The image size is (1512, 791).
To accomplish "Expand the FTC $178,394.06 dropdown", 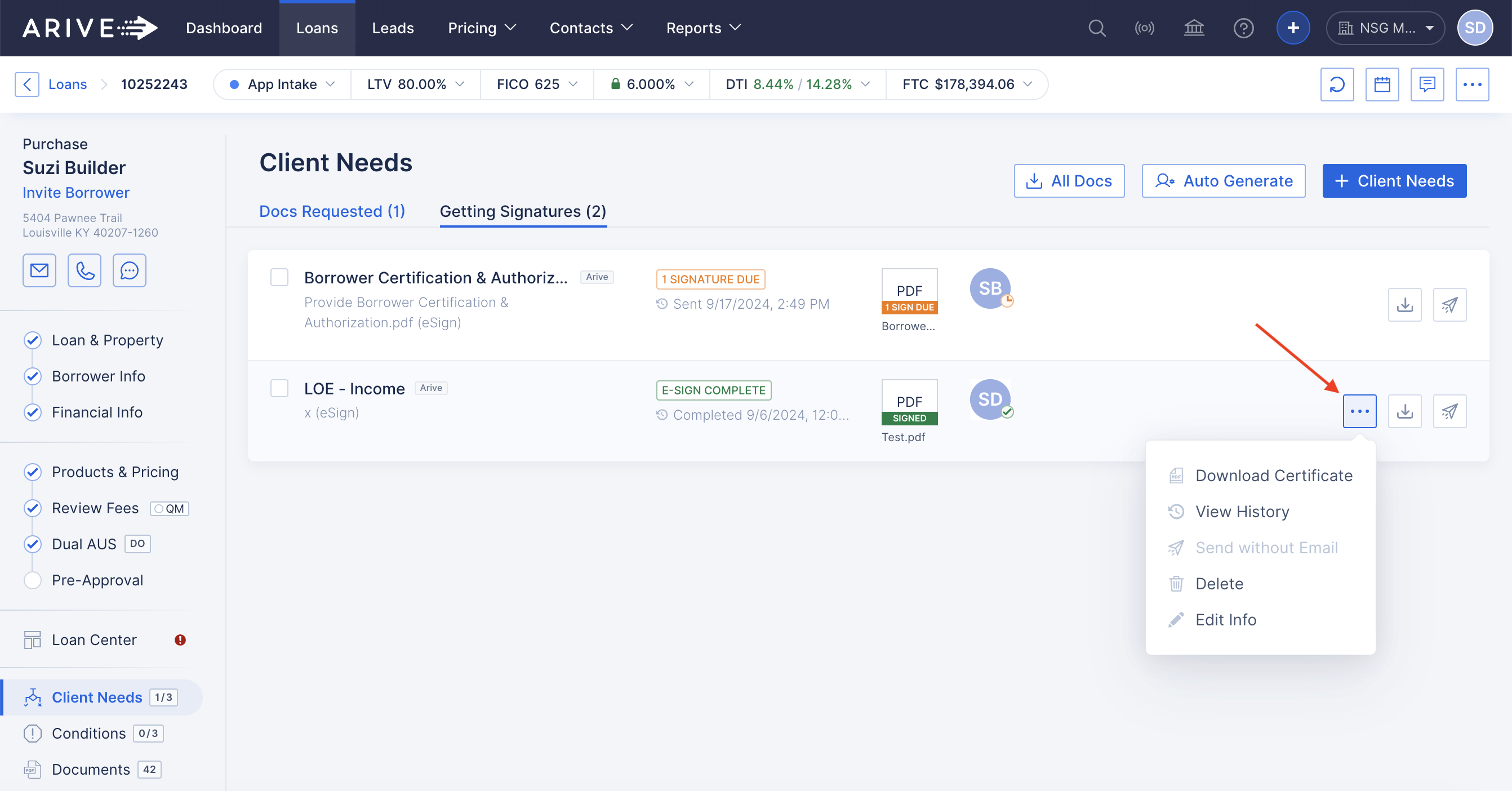I will (966, 85).
